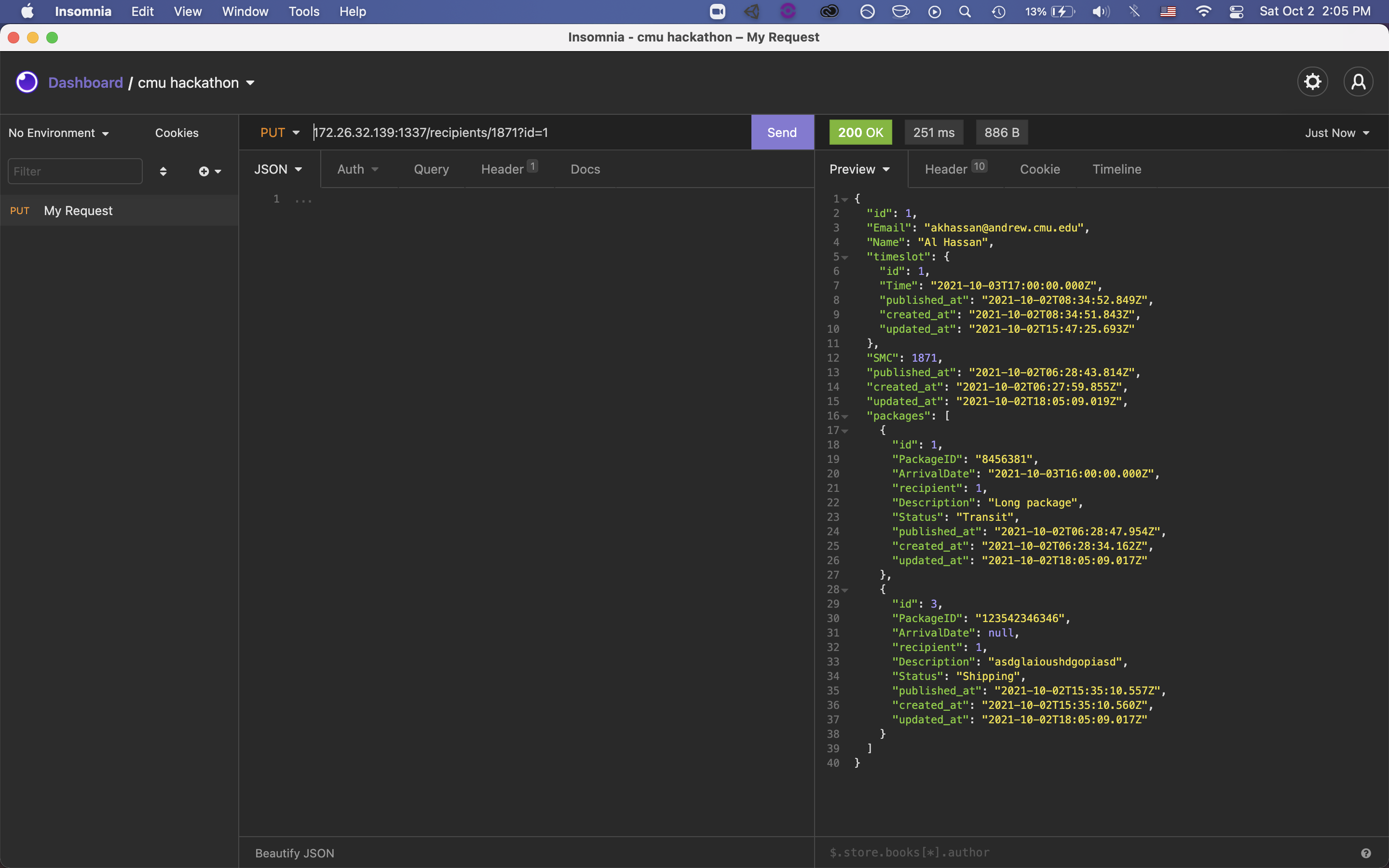Click the account profile icon
This screenshot has height=868, width=1389.
pyautogui.click(x=1358, y=82)
